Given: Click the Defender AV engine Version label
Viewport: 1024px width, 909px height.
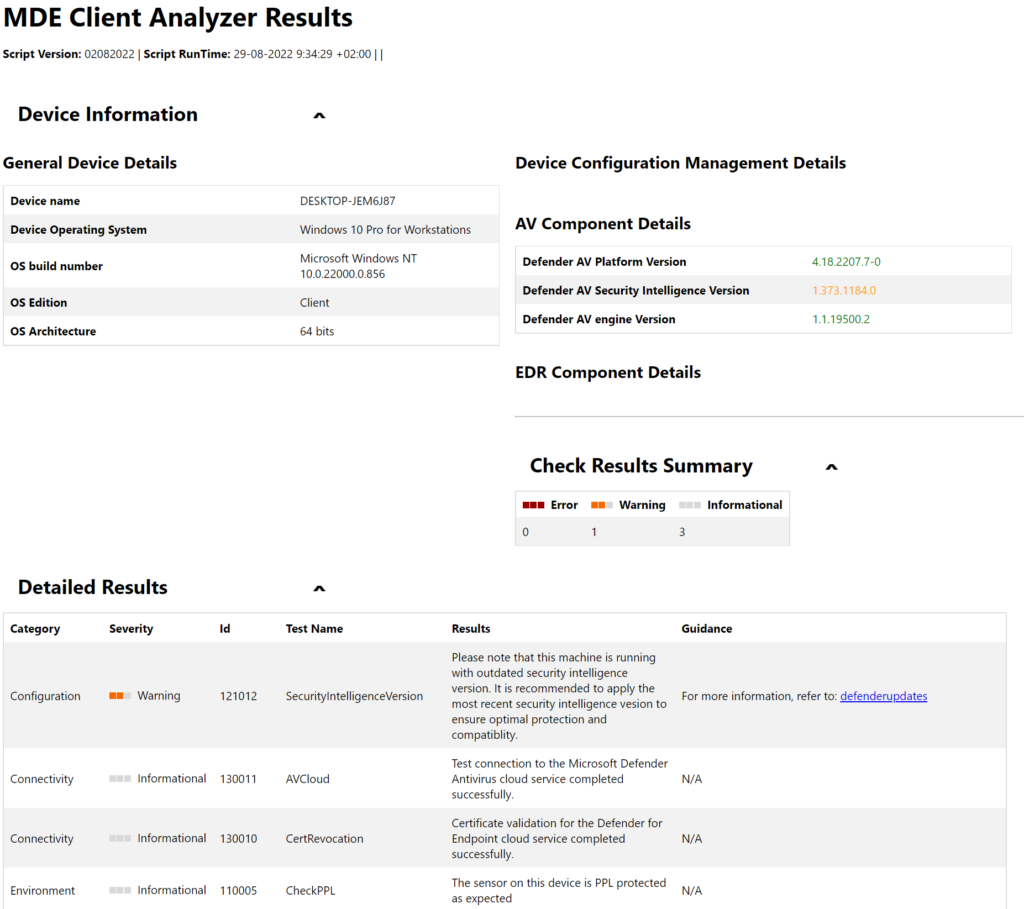Looking at the screenshot, I should point(599,319).
